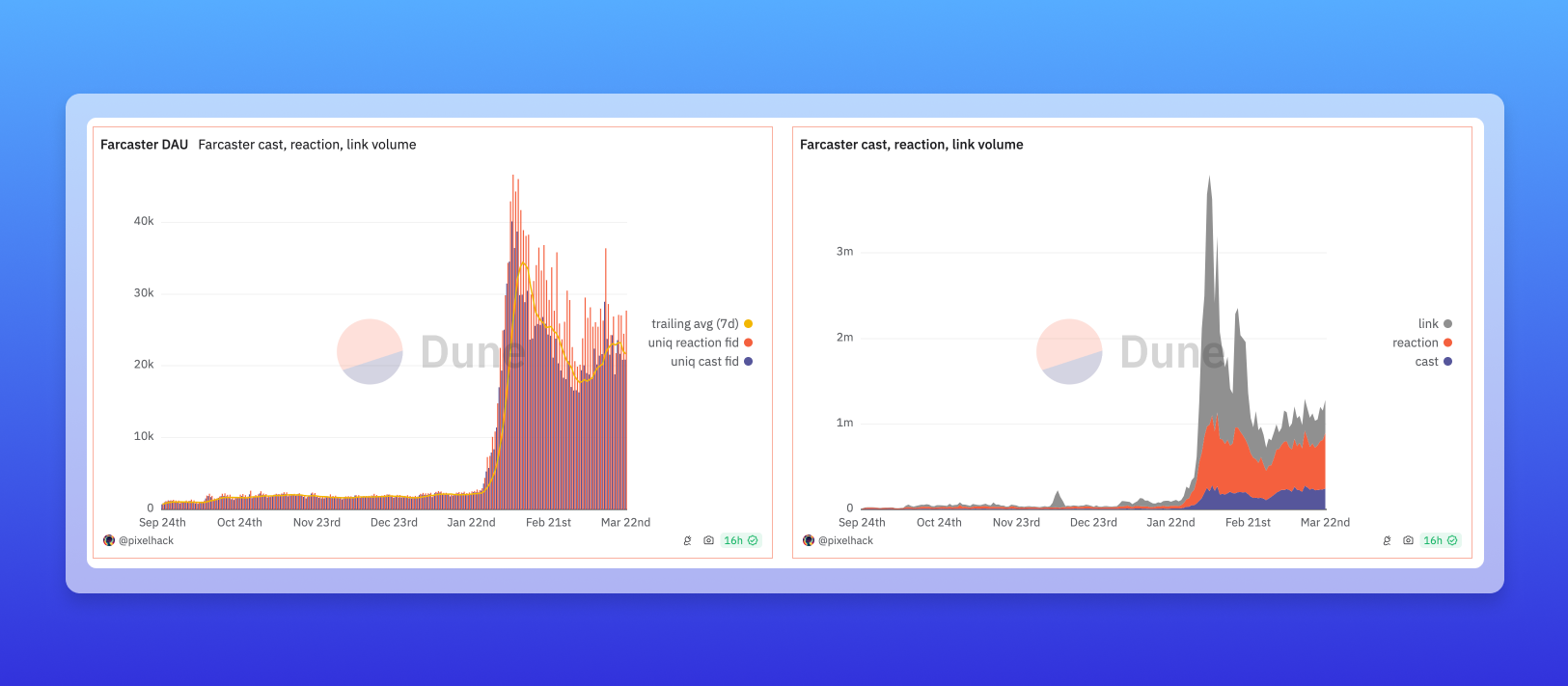This screenshot has width=1568, height=686.
Task: Click the tallest bar in the DAU chart
Action: [x=513, y=343]
